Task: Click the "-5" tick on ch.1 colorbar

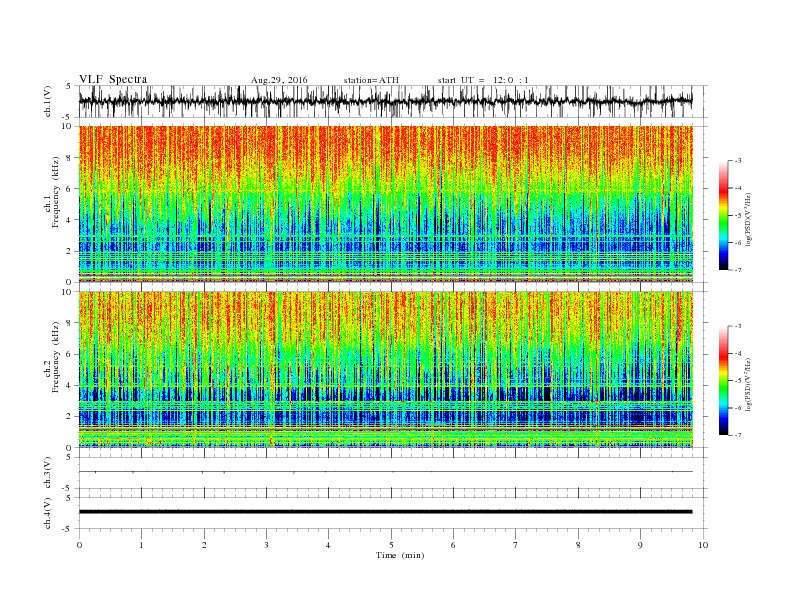Action: pyautogui.click(x=737, y=216)
